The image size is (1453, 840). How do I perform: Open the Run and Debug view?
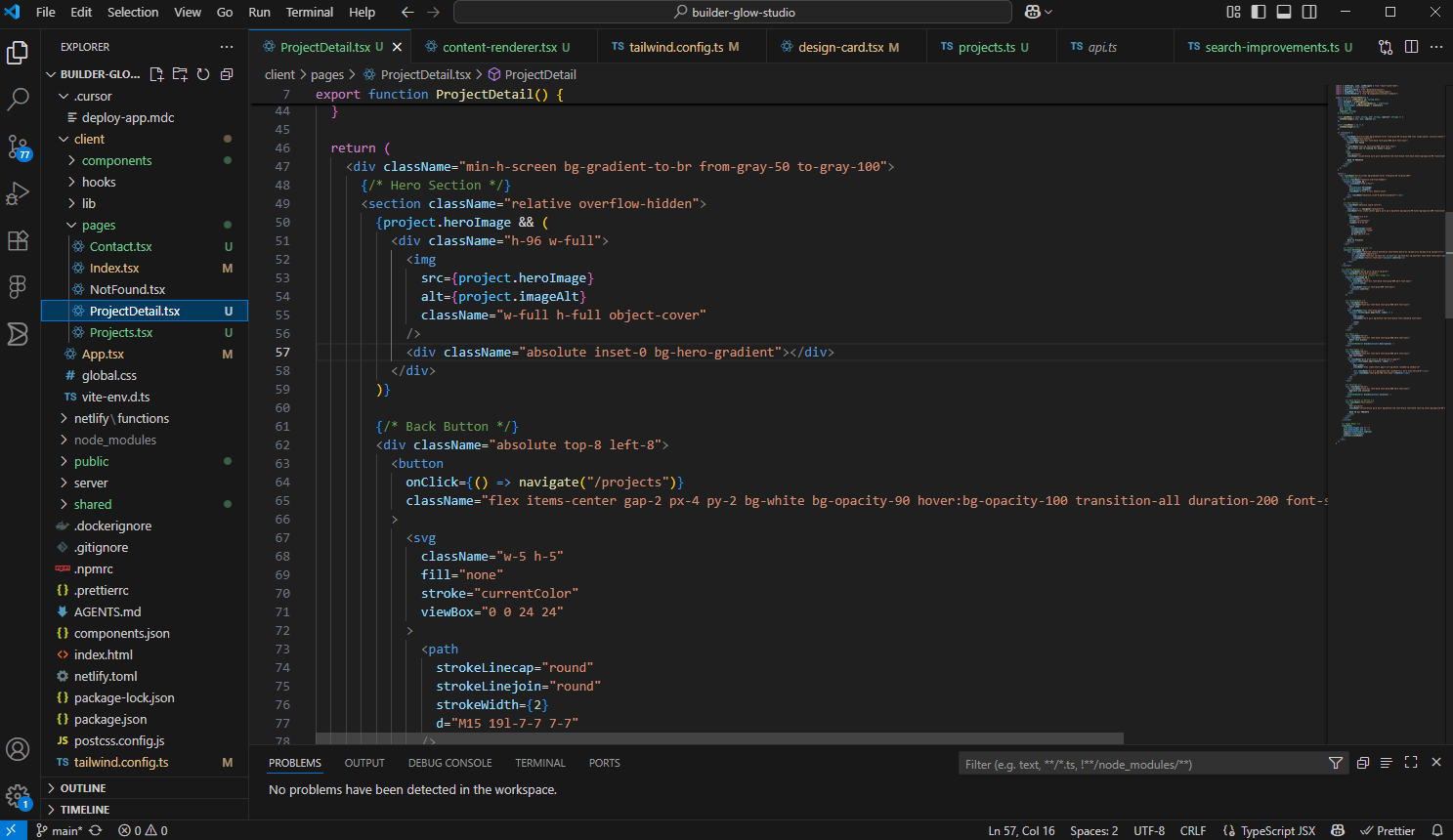(x=18, y=193)
